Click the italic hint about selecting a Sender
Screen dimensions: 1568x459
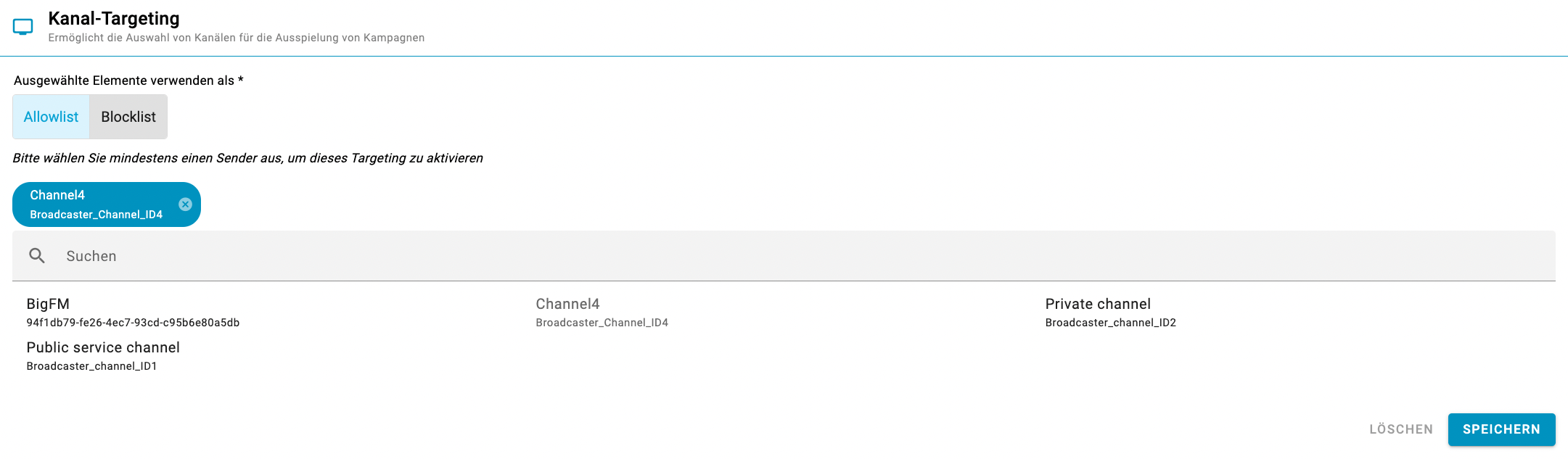coord(247,158)
